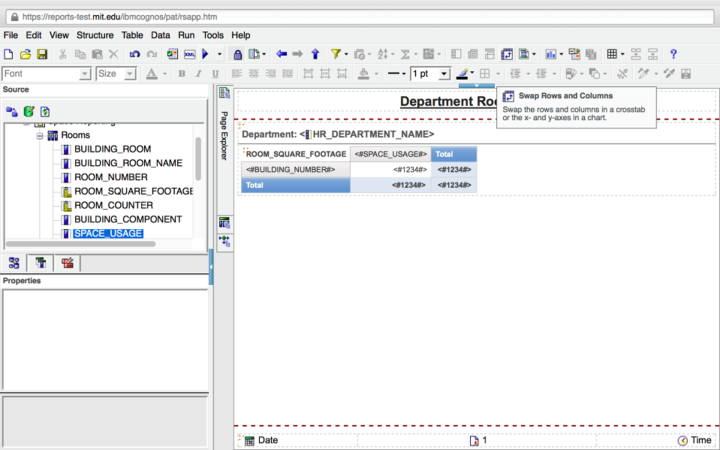Open the Font name dropdown
720x450 pixels.
point(85,74)
